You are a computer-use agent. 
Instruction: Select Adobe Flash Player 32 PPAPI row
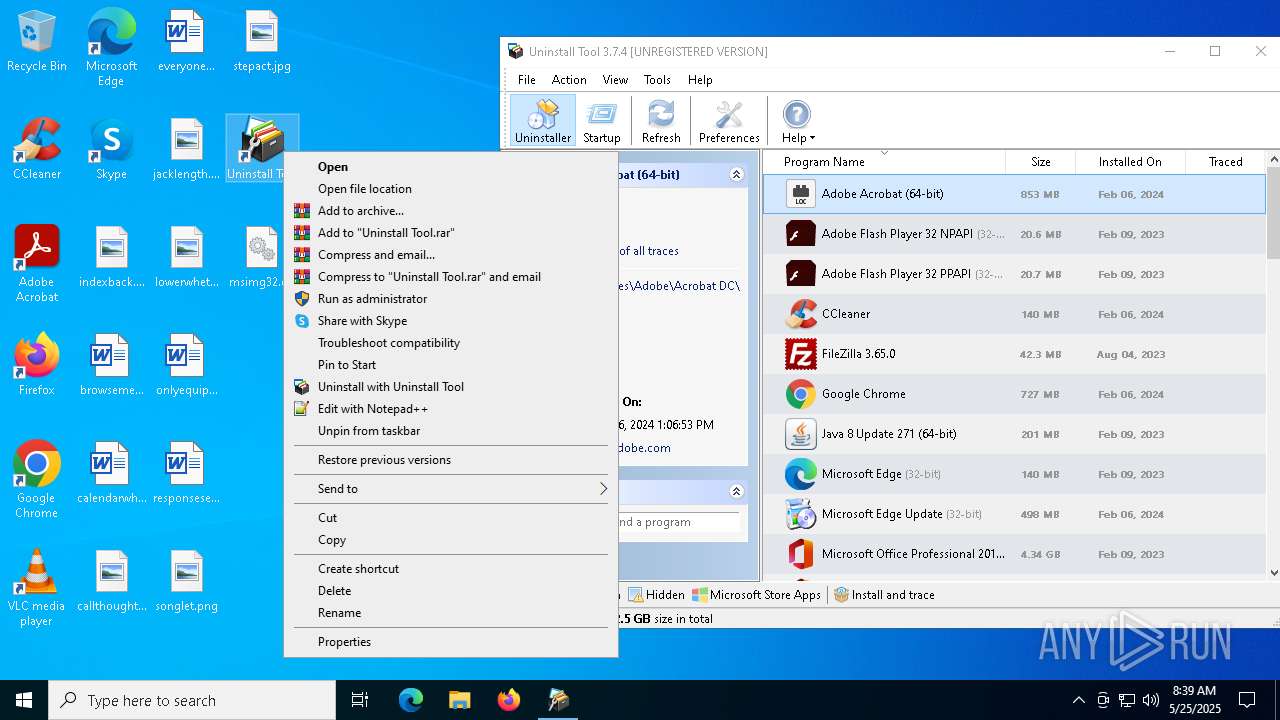coord(1014,274)
